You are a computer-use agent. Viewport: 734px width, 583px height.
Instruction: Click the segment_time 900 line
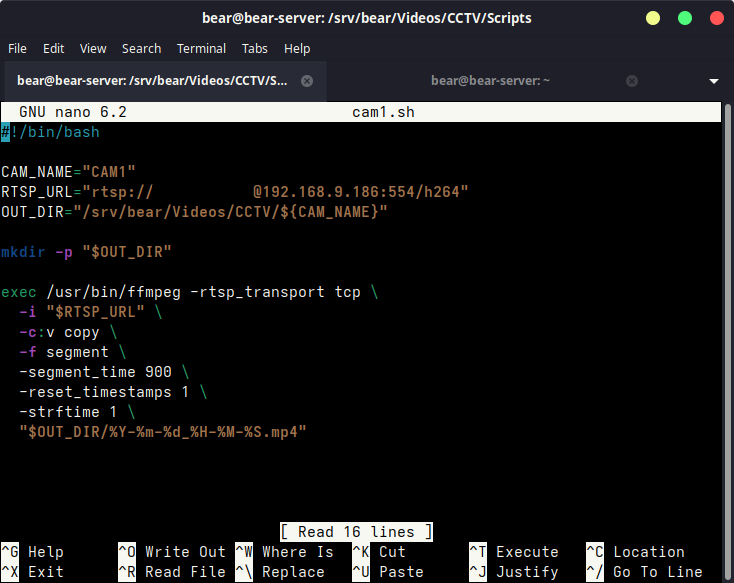95,372
